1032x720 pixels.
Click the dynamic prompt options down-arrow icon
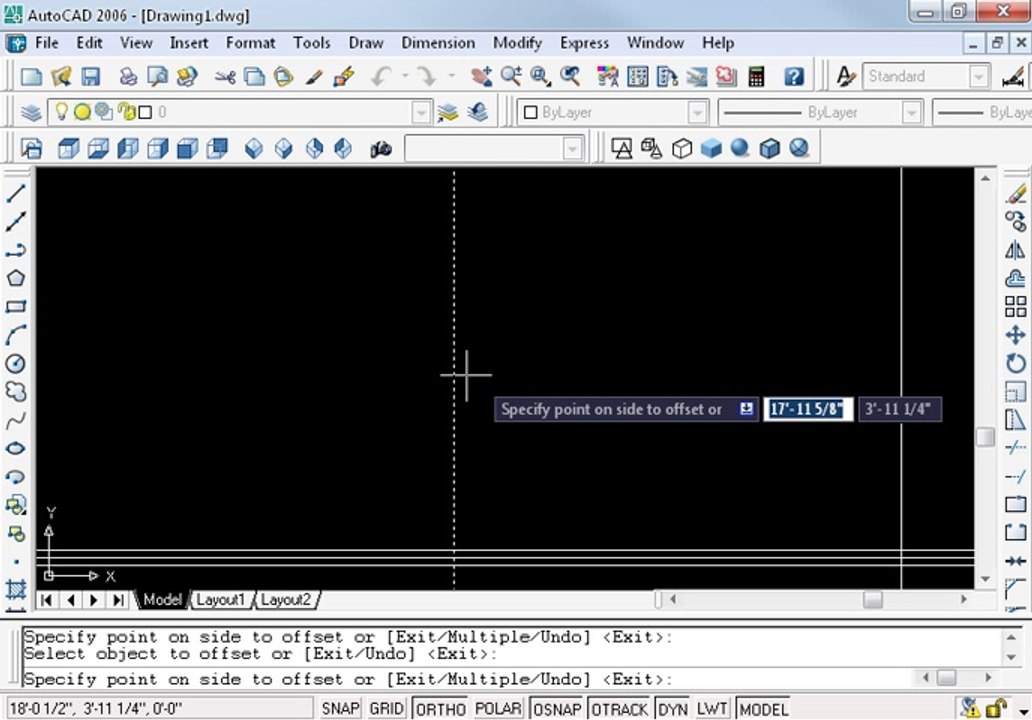(746, 409)
